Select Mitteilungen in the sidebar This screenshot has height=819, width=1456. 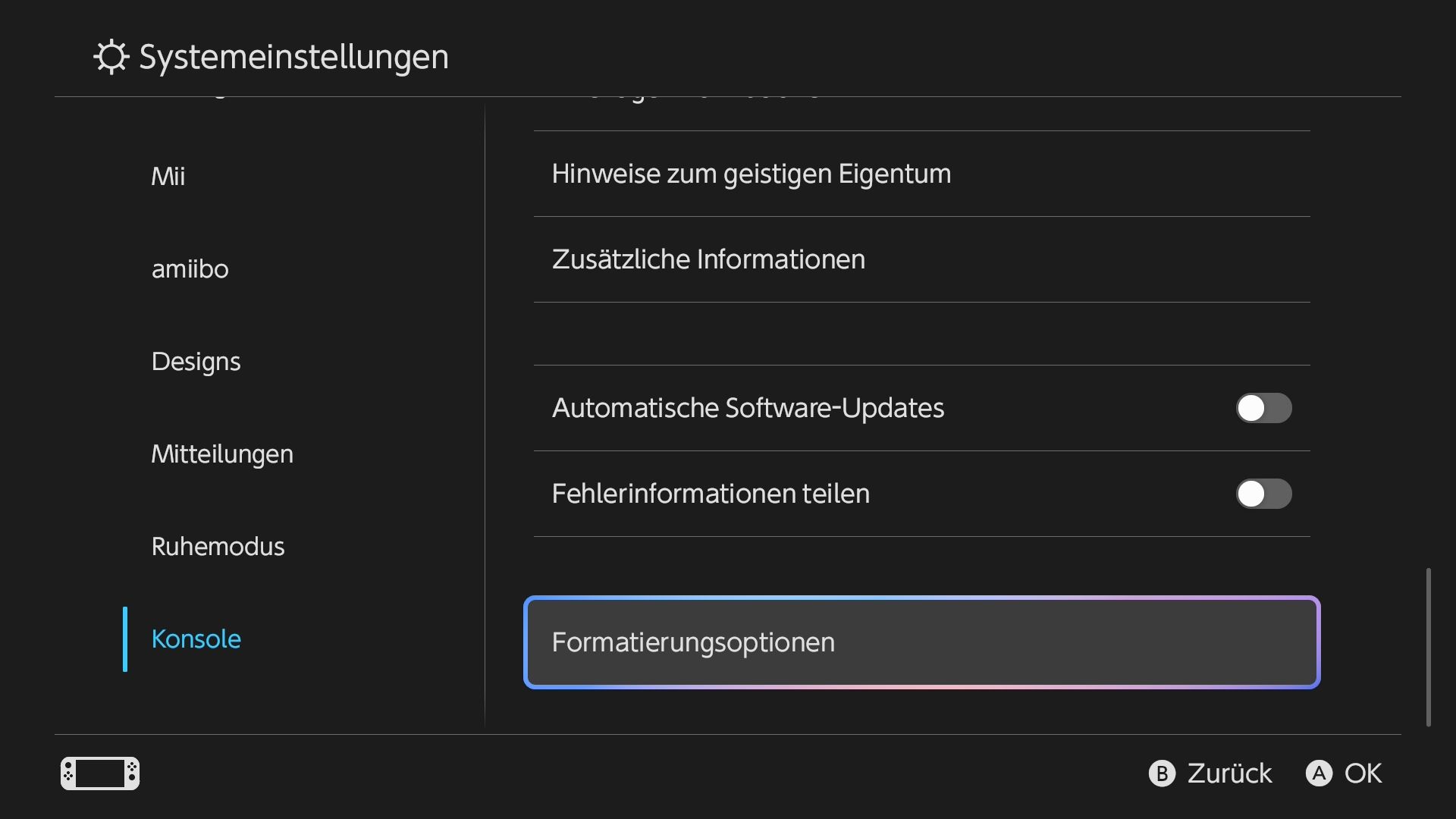(222, 454)
